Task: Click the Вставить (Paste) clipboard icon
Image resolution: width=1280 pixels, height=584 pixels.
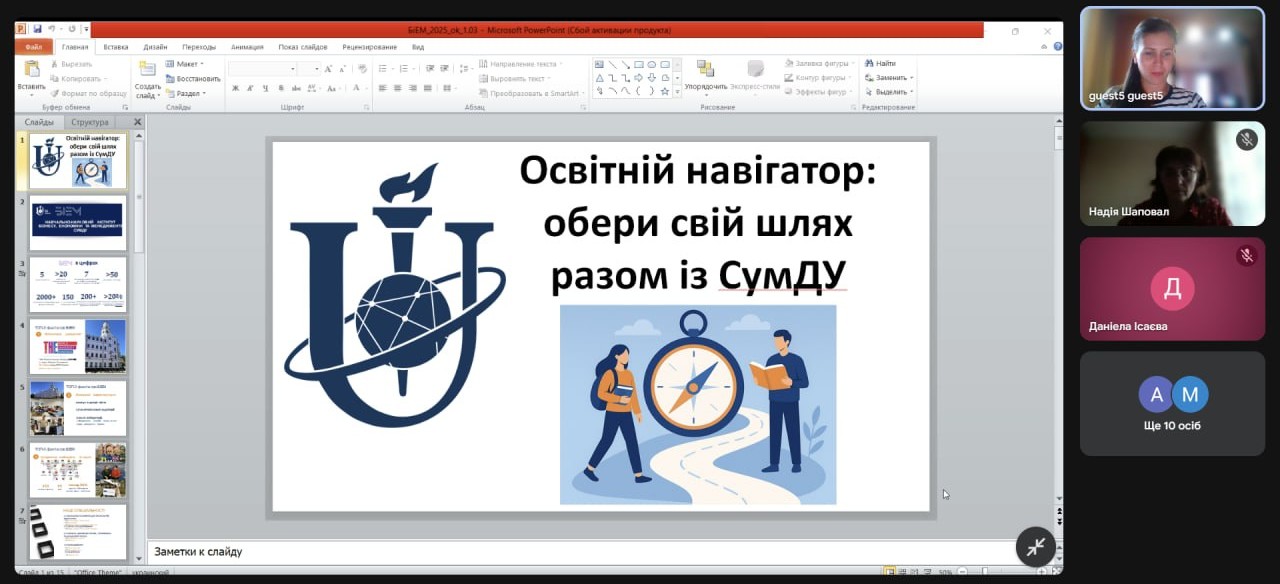Action: pos(31,70)
